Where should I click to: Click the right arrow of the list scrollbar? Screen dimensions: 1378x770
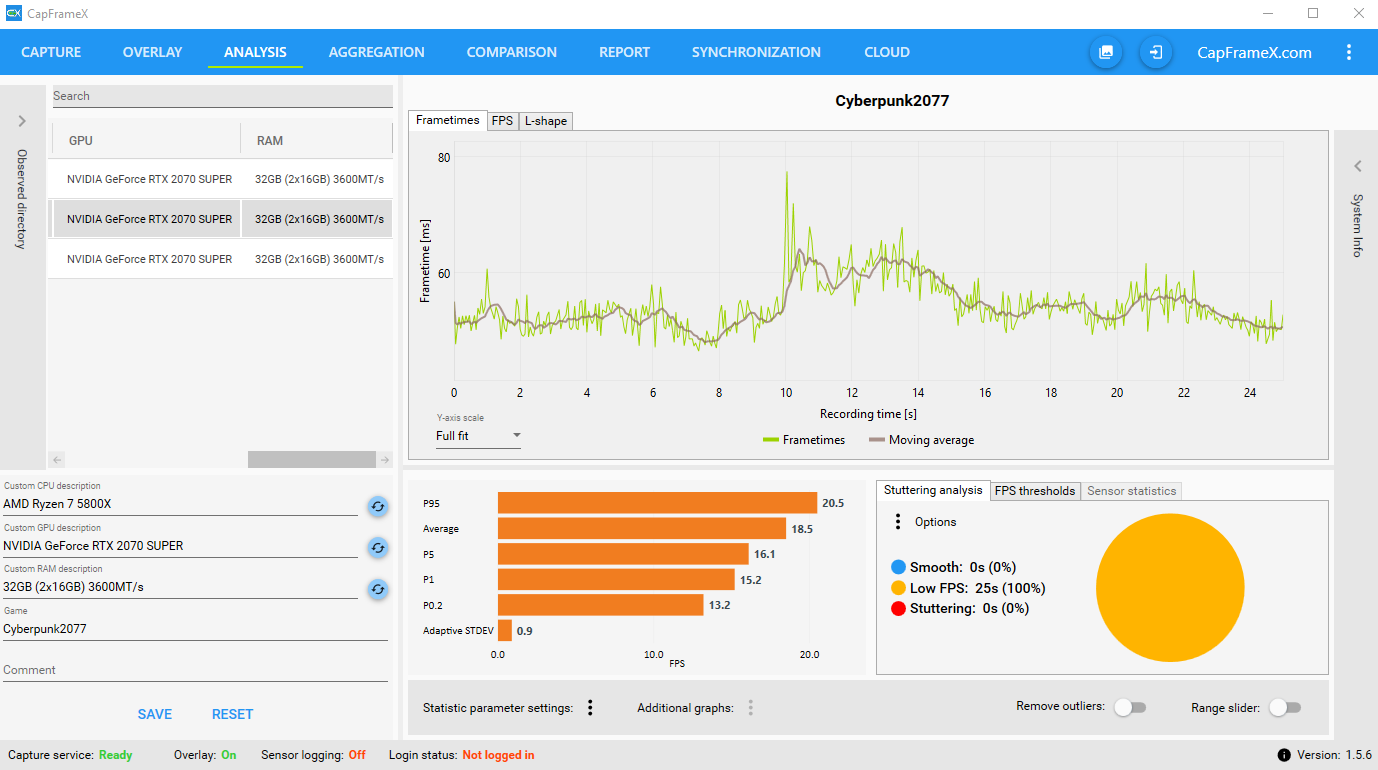(x=385, y=460)
